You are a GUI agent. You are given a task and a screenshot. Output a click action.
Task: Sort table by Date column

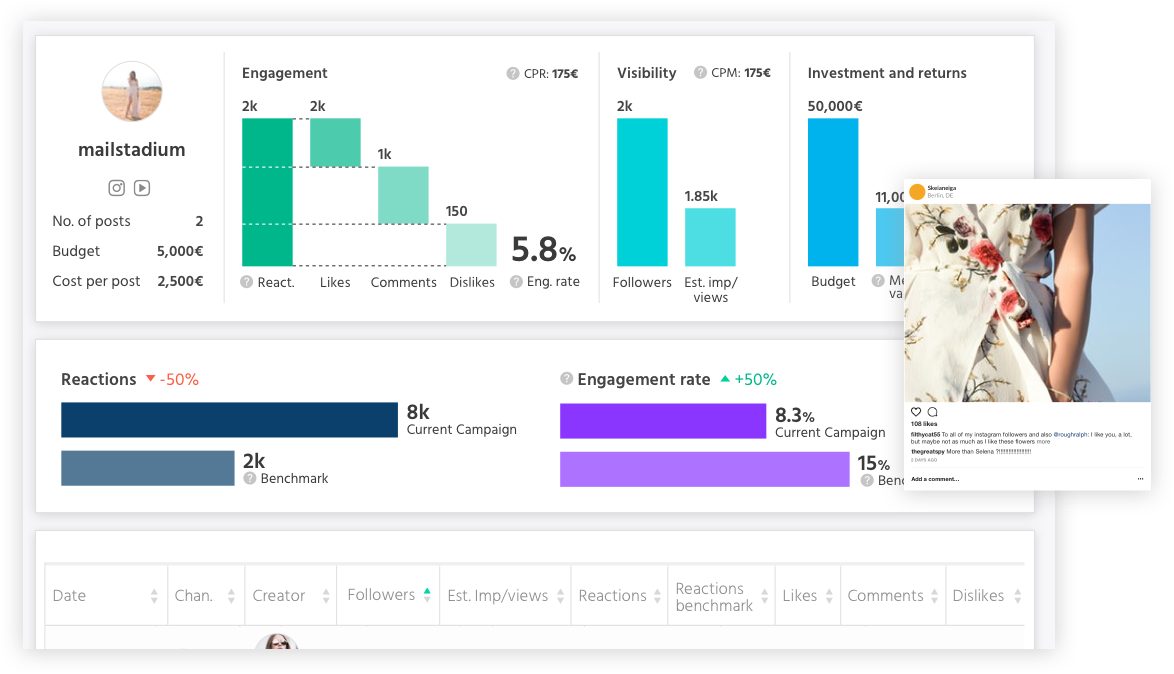tap(154, 596)
